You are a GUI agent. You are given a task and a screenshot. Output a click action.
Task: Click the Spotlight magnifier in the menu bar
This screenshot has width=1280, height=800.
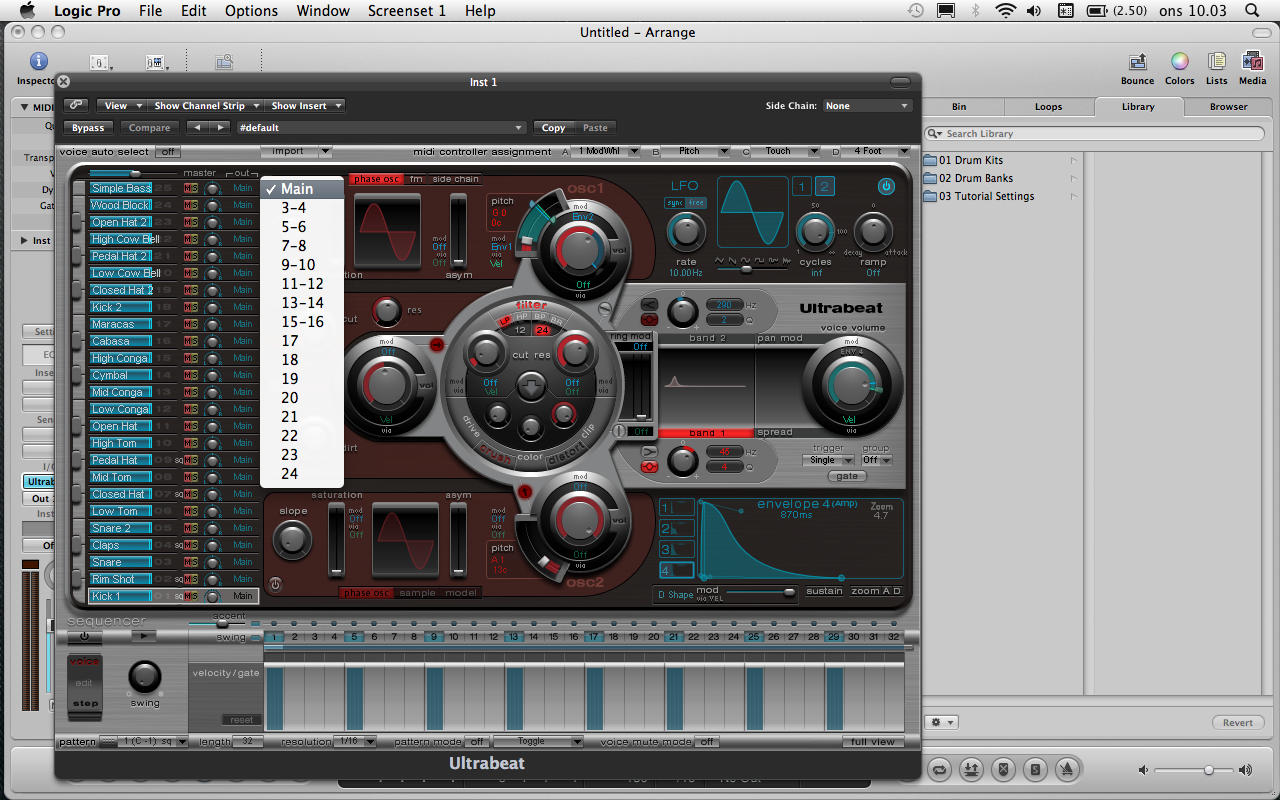tap(1251, 11)
